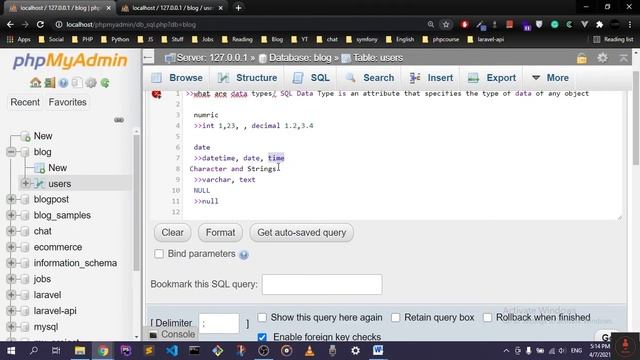Check Show this query here again

click(x=262, y=317)
